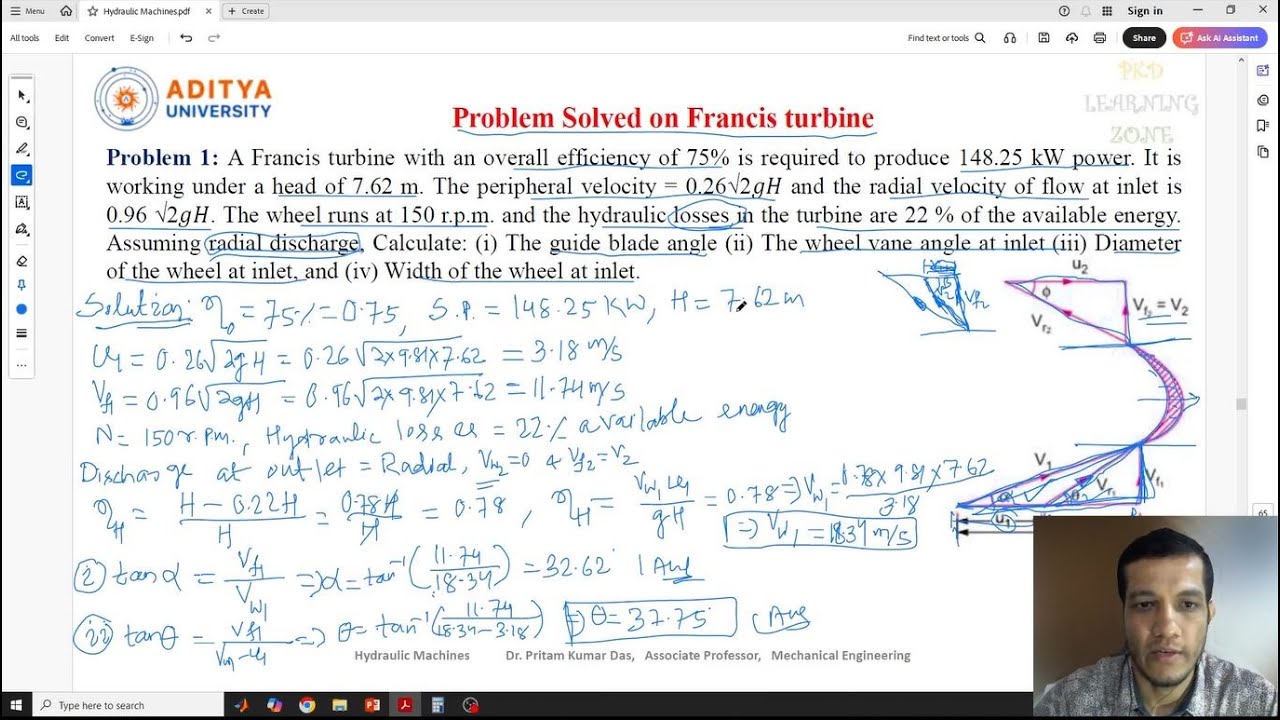Open the Fill and Sign tool

coord(22,228)
